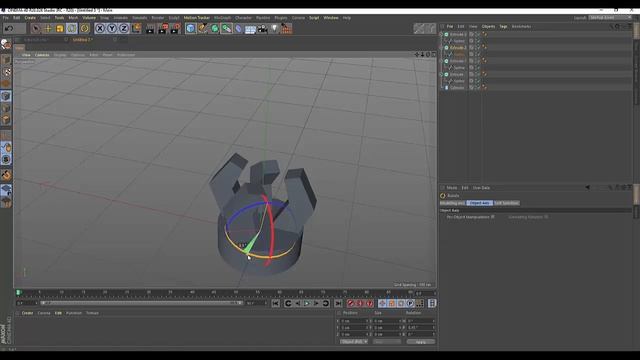This screenshot has width=640, height=360.
Task: Collapse the Extrude.1 object tree
Action: pos(441,61)
